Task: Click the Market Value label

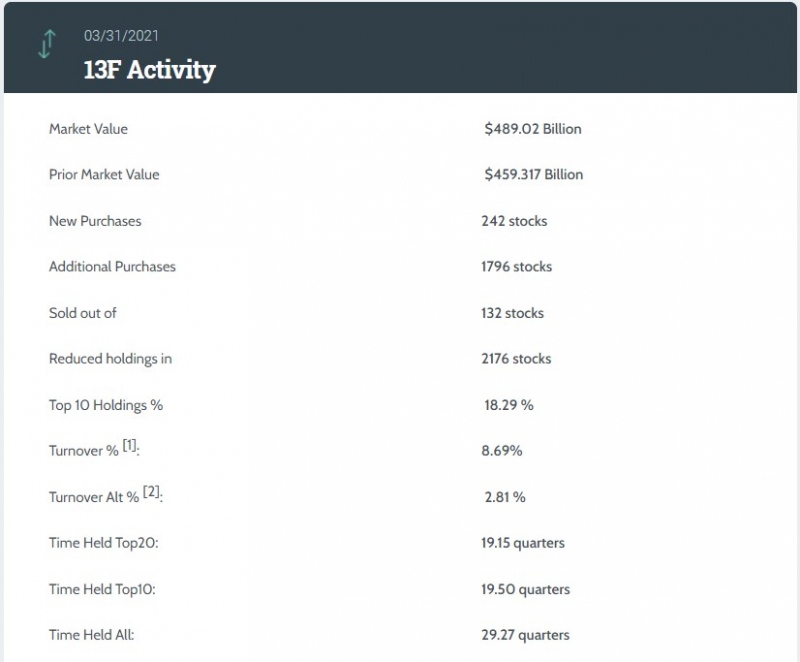Action: pos(88,129)
